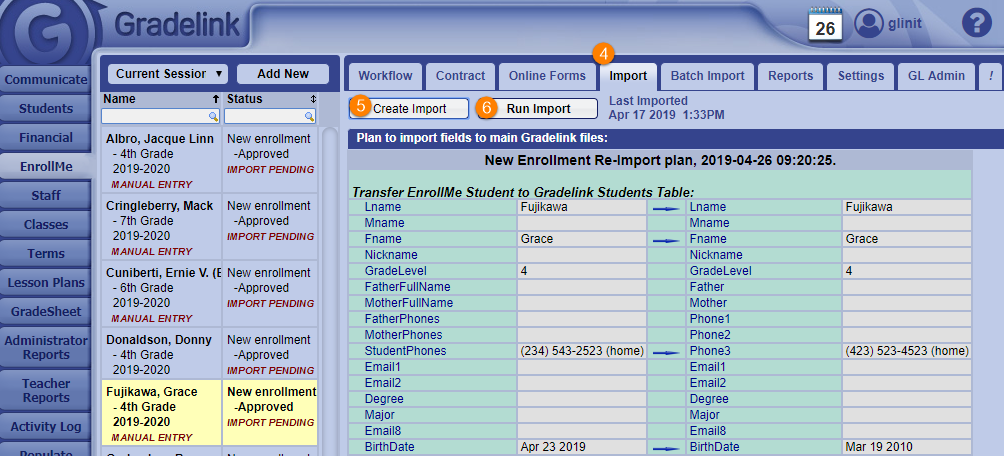The width and height of the screenshot is (1004, 456).
Task: Click Lname arrow for Fujikawa
Action: pyautogui.click(x=665, y=208)
